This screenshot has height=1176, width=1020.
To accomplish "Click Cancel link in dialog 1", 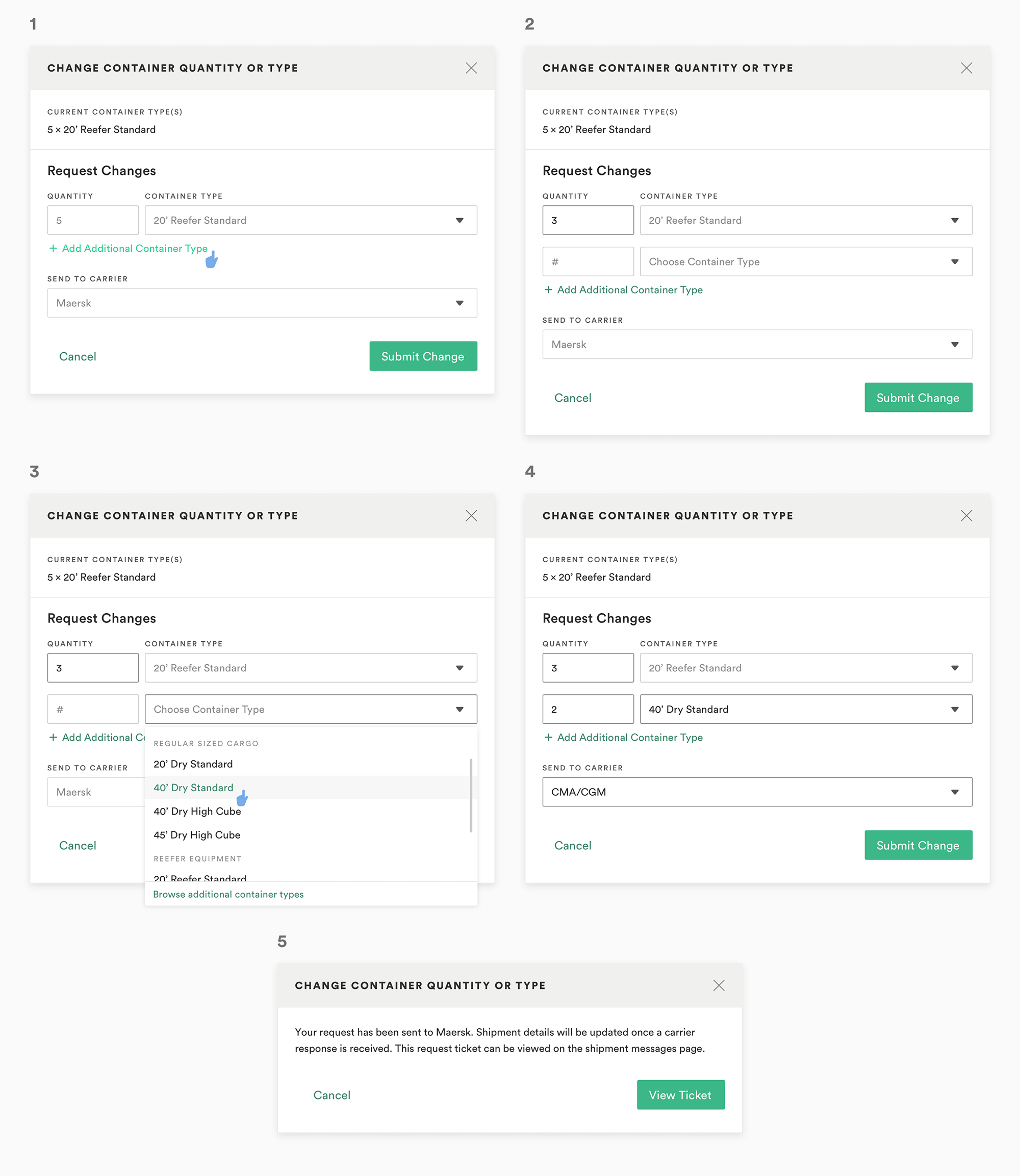I will [78, 356].
